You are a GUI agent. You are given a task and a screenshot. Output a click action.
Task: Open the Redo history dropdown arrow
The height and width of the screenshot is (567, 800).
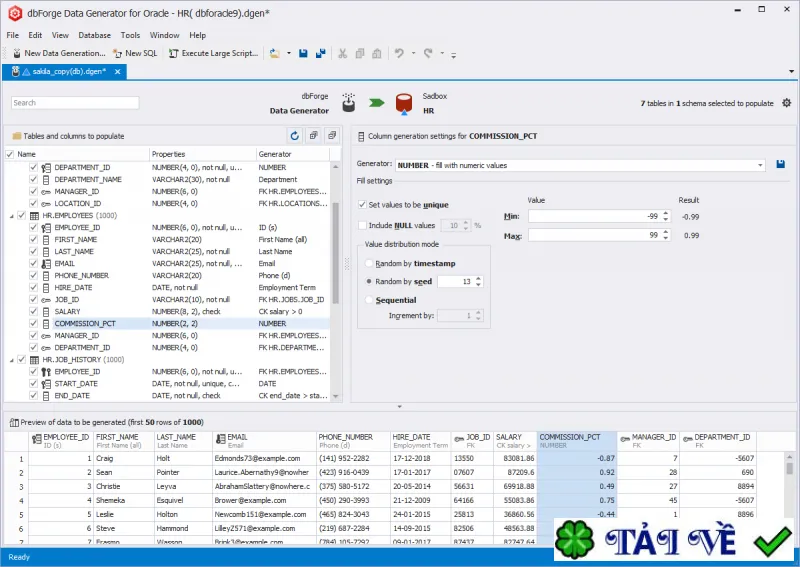[x=442, y=53]
